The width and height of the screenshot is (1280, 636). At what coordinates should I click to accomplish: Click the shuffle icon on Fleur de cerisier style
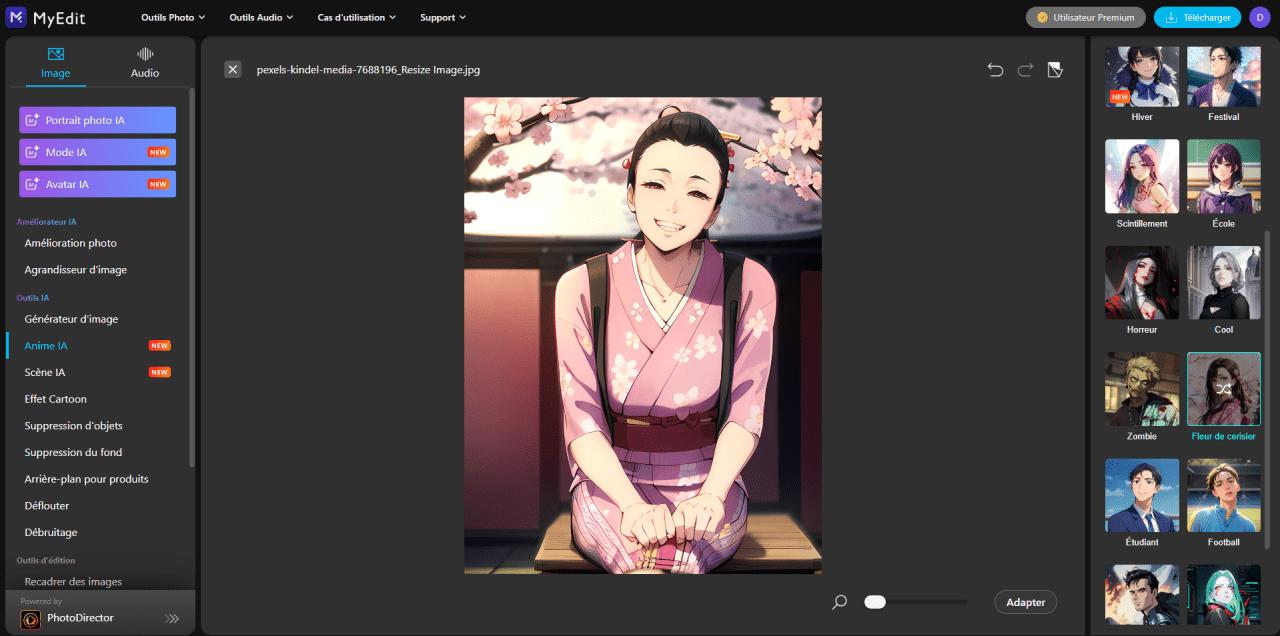coord(1223,388)
